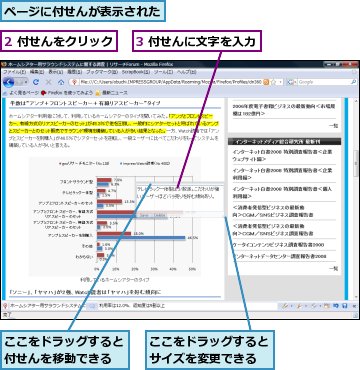Screen dimensions: 360x370
Task: Open インターネットデータセンター調査報告書2008 link
Action: point(279,256)
